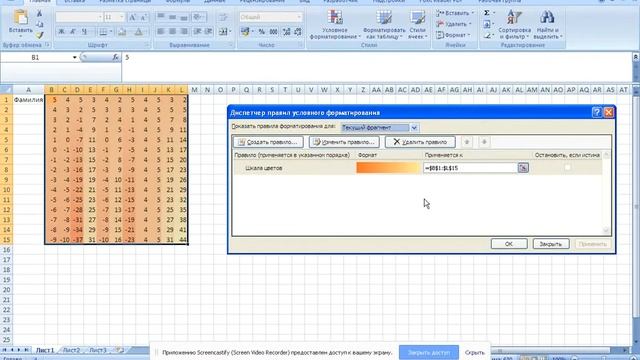640x360 pixels.
Task: Expand the font size 11 dropdown
Action: [122, 17]
